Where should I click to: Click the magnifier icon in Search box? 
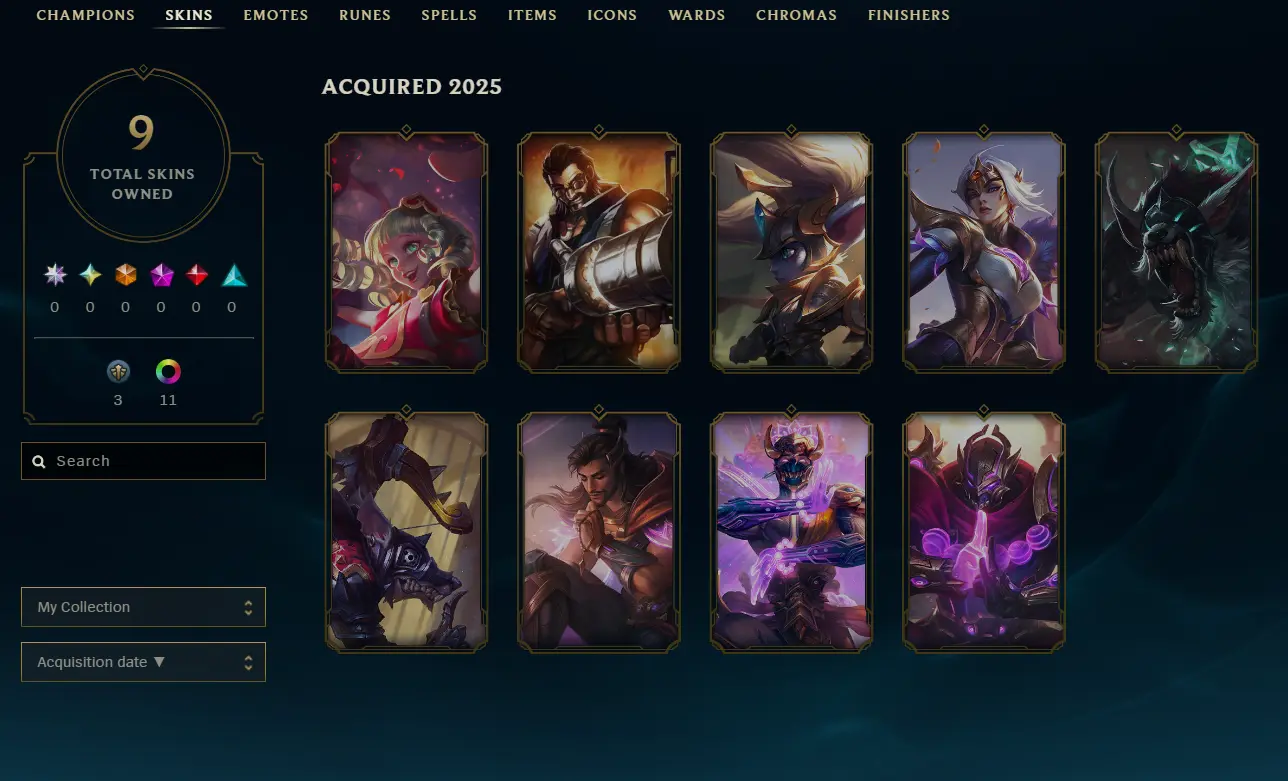click(x=39, y=462)
